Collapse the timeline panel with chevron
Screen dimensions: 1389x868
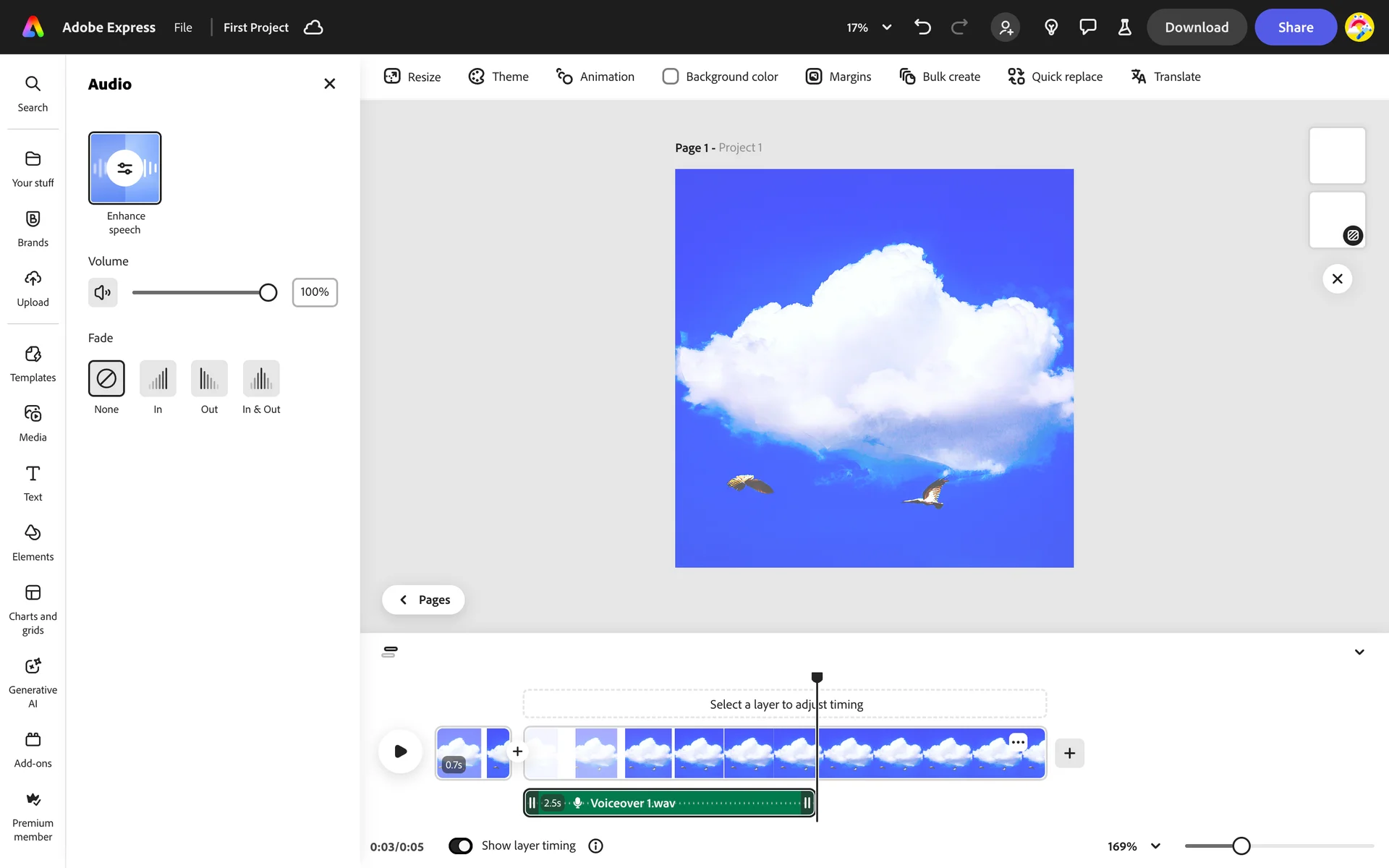pos(1359,652)
